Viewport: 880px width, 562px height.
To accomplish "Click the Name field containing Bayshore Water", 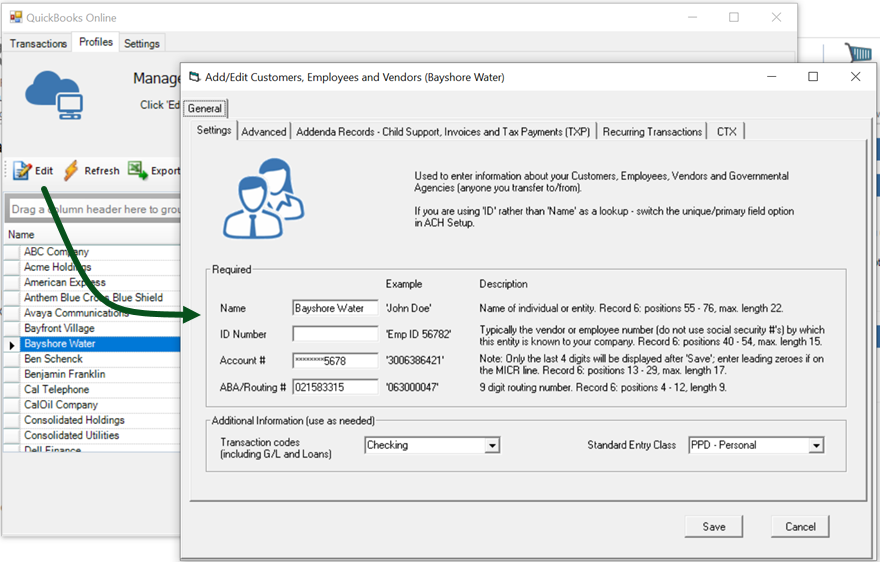I will pyautogui.click(x=335, y=308).
